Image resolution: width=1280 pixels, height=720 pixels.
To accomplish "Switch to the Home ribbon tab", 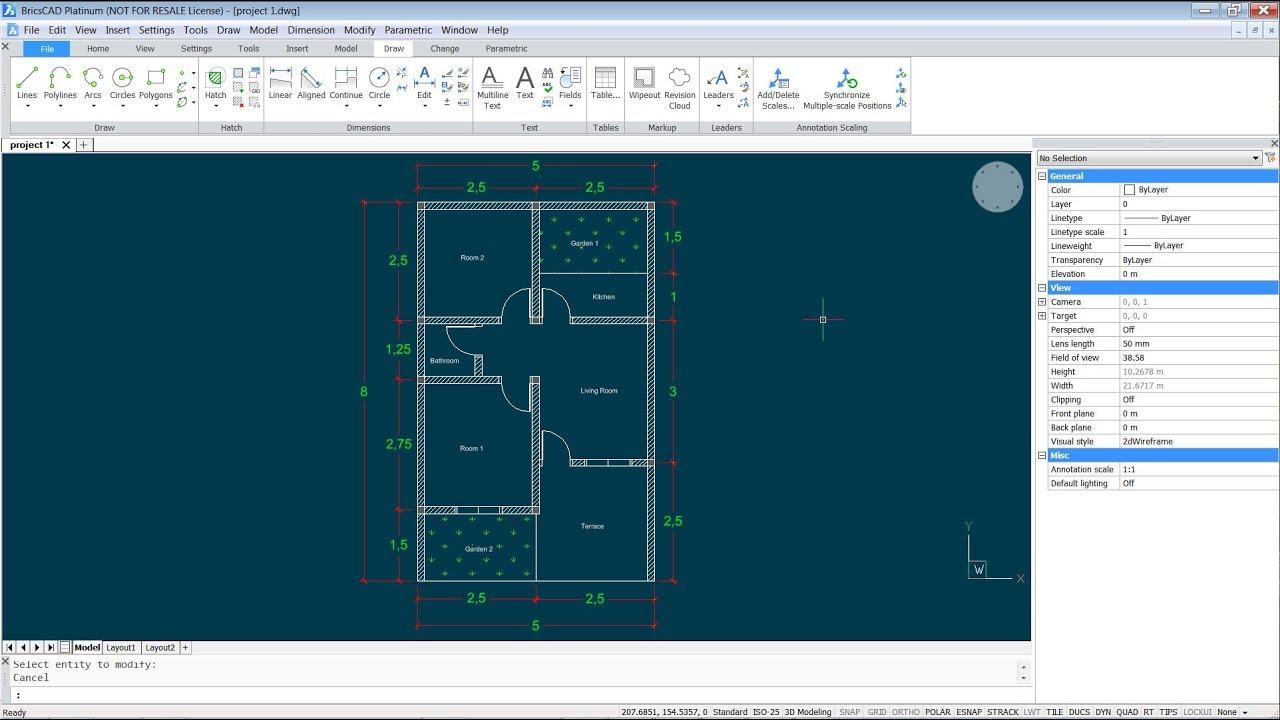I will 98,48.
